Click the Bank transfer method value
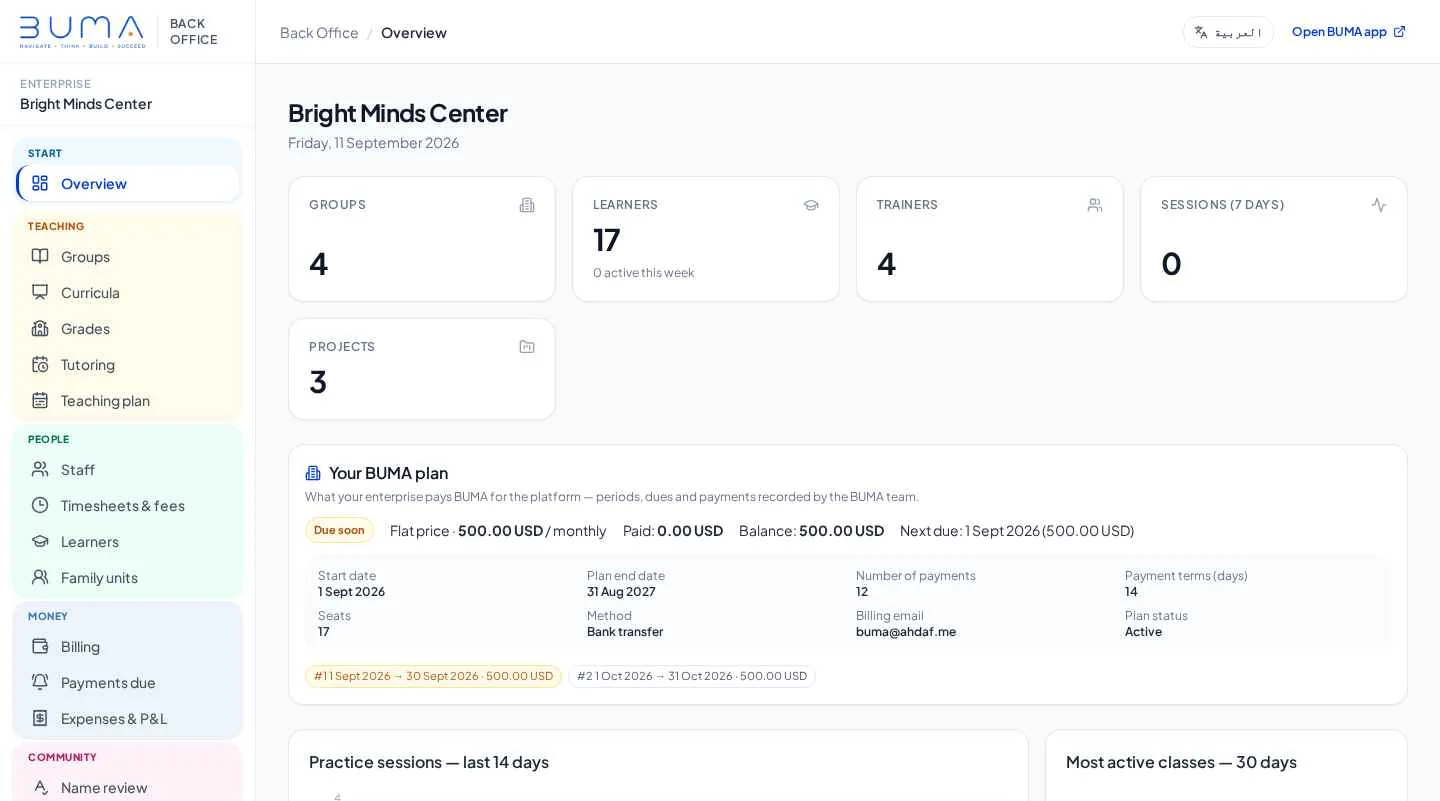Image resolution: width=1440 pixels, height=801 pixels. tap(625, 632)
